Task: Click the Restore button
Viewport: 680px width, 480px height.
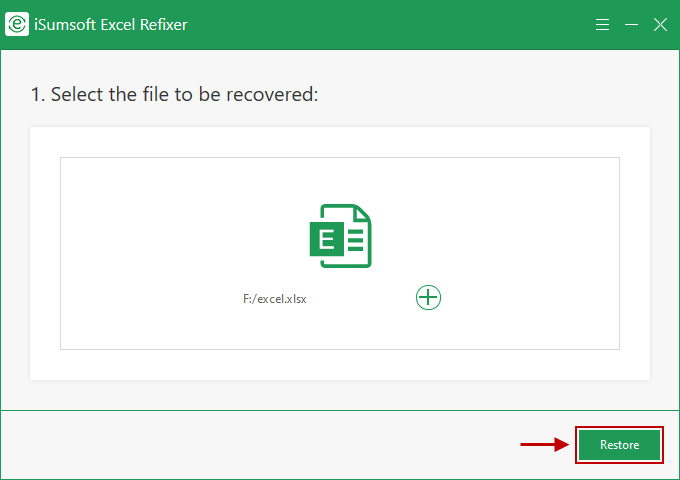Action: [619, 445]
